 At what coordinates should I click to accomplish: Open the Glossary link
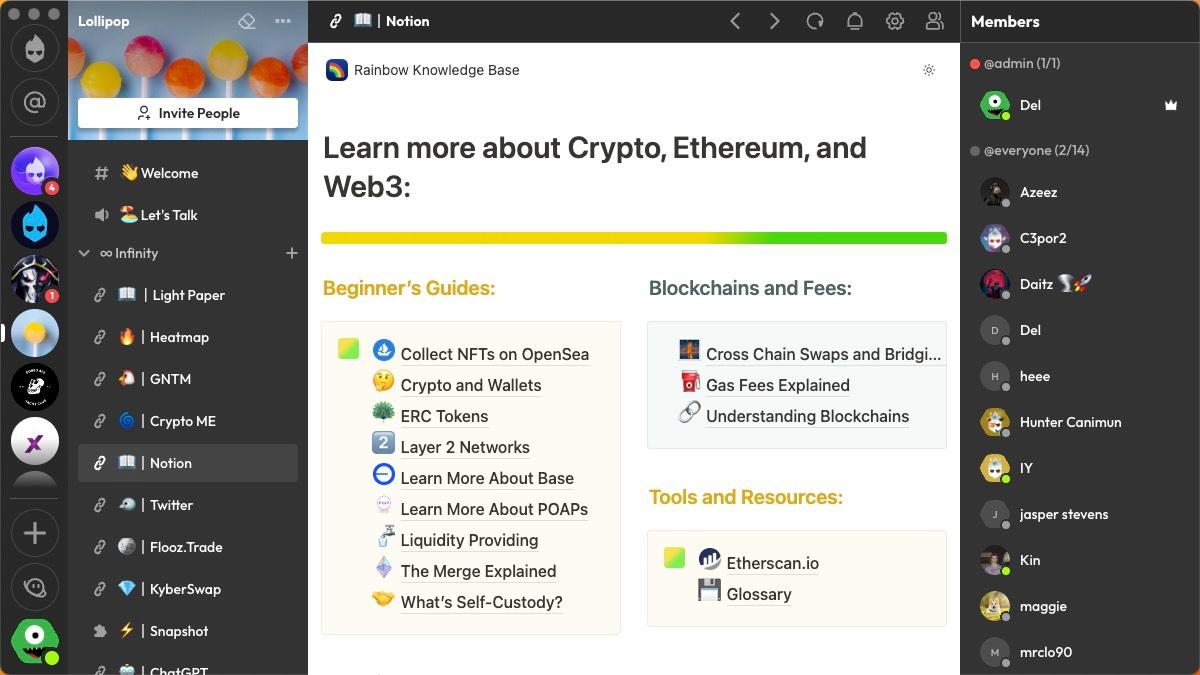click(759, 594)
